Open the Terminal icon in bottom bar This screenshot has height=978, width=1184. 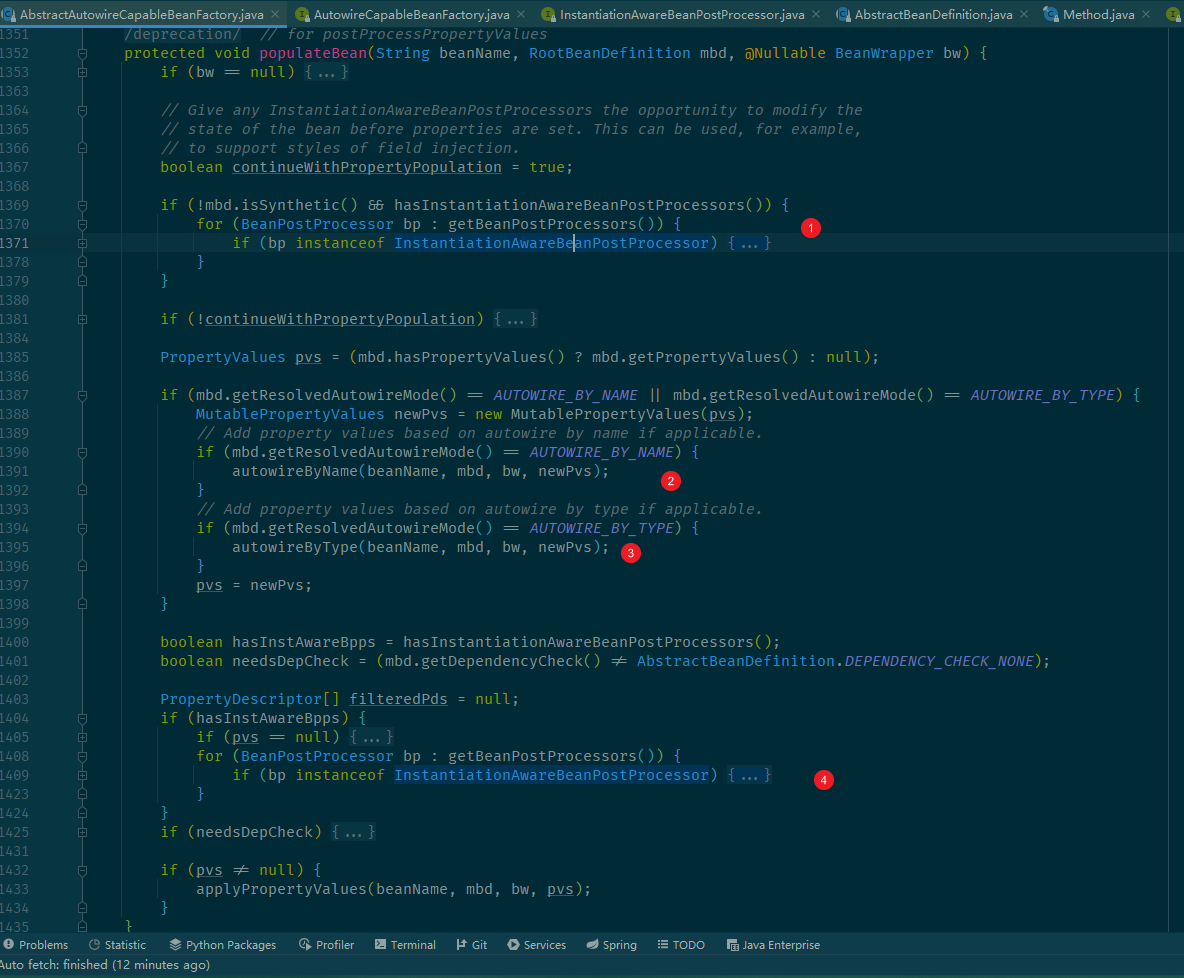(x=381, y=945)
